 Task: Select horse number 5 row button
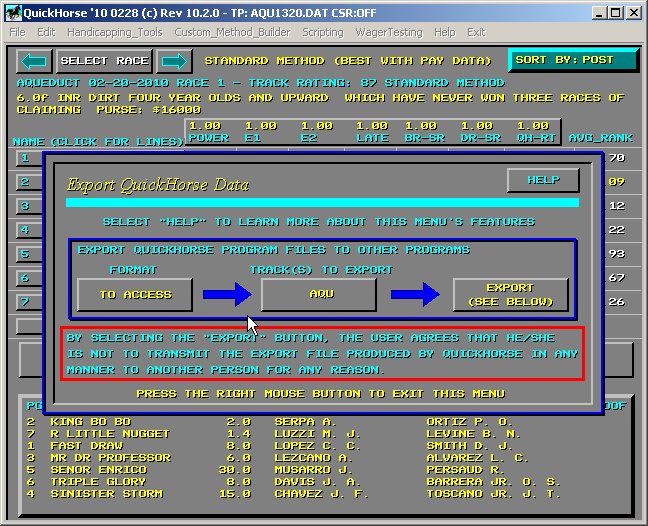(23, 254)
